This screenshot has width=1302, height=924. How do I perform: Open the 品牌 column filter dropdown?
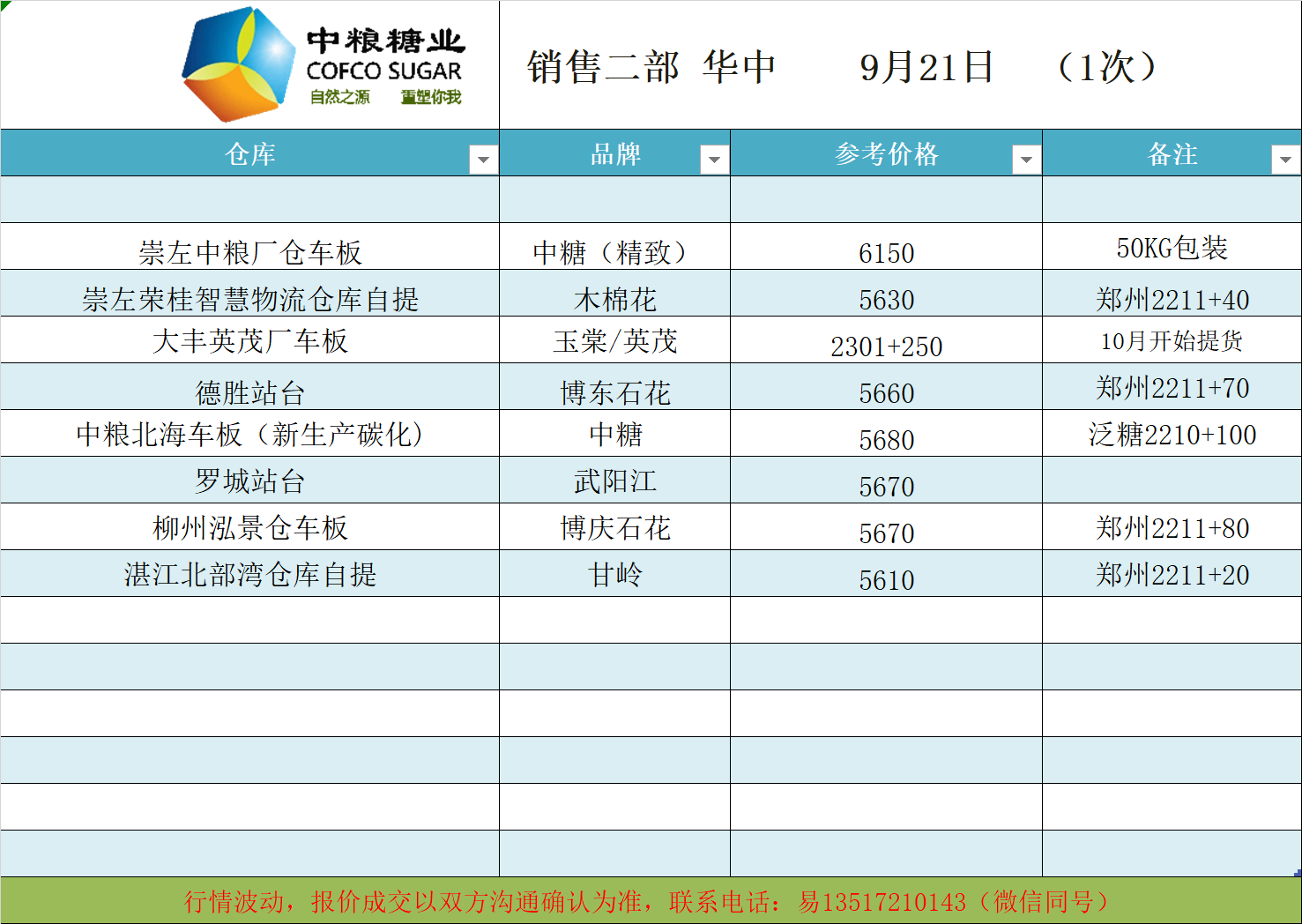713,160
